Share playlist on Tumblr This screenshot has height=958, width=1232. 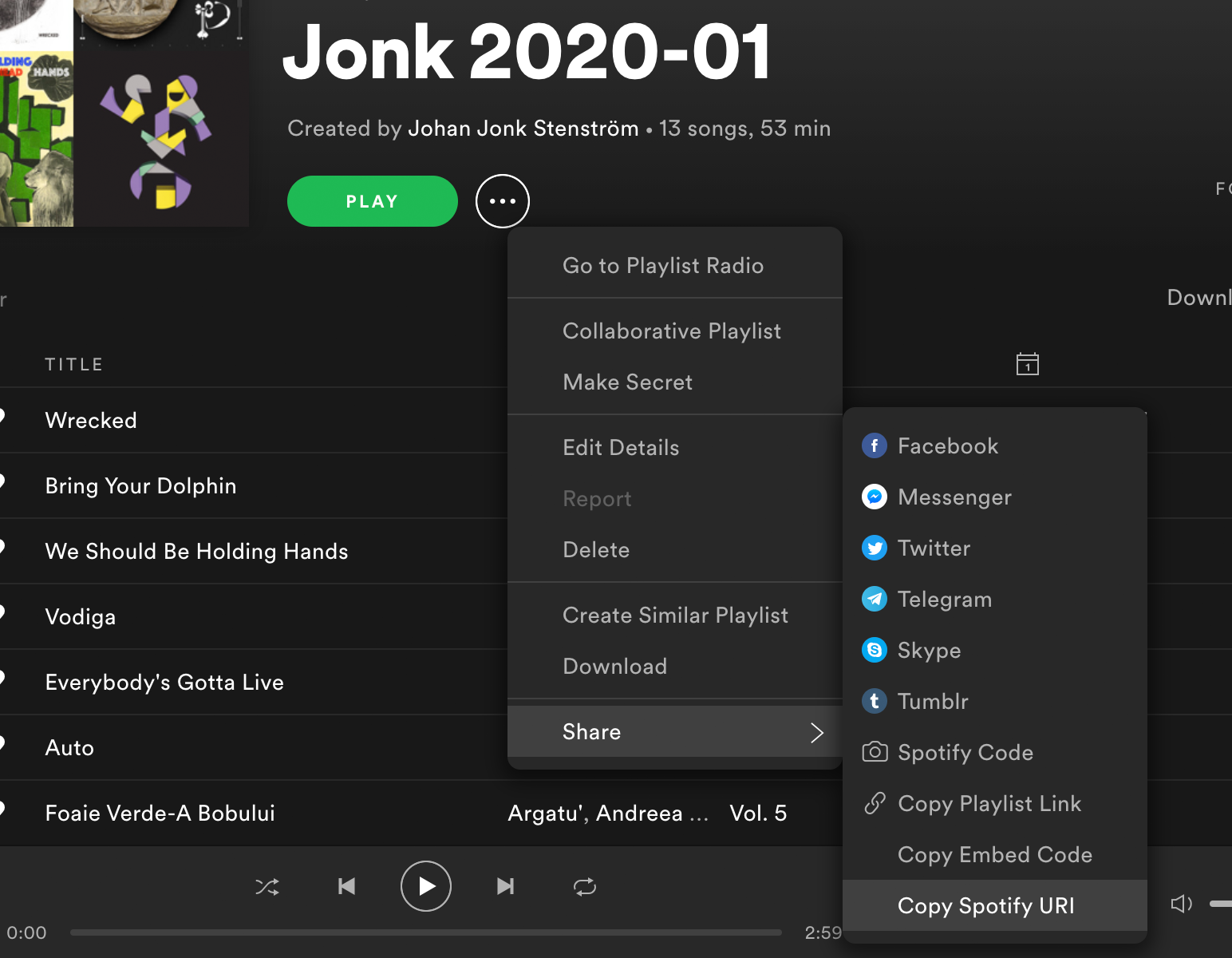tap(995, 701)
